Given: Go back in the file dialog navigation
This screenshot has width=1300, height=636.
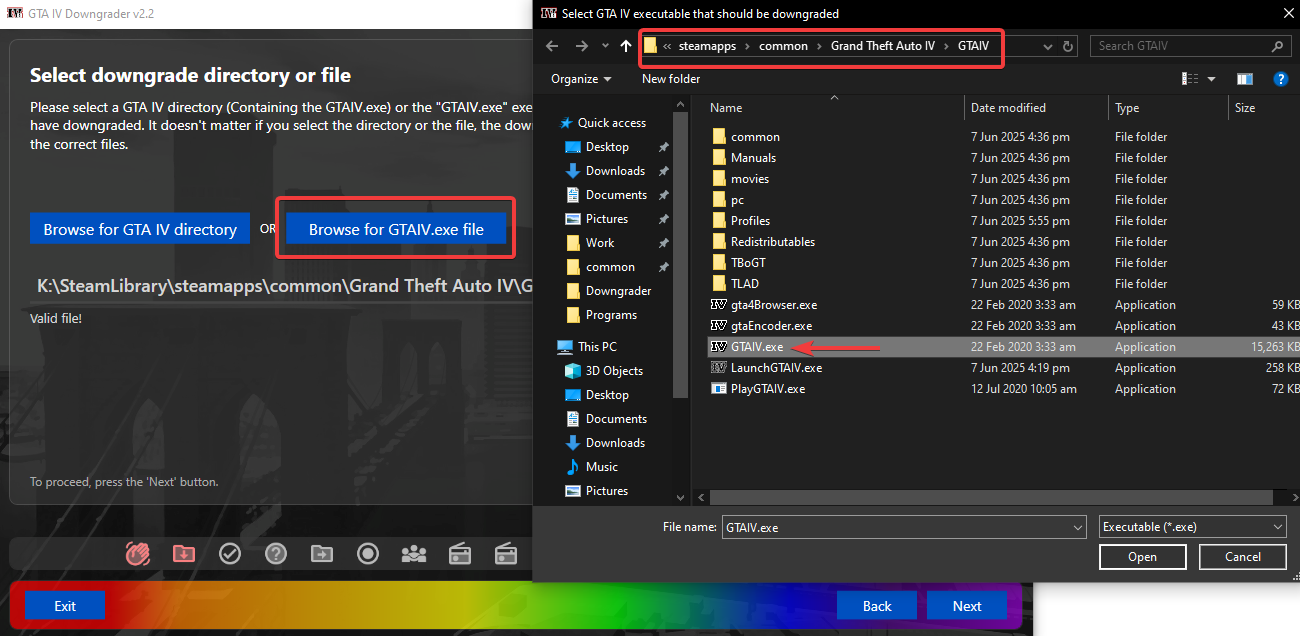Looking at the screenshot, I should [551, 46].
